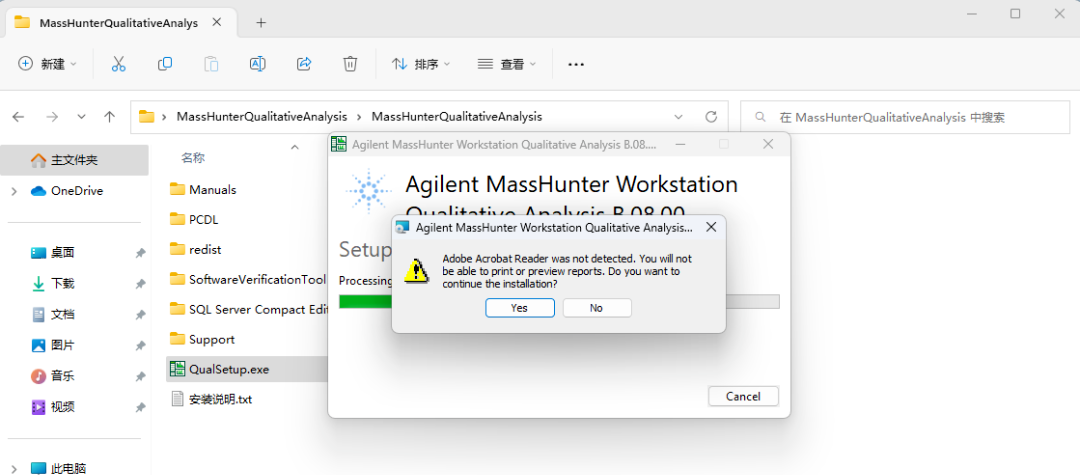Viewport: 1080px width, 475px height.
Task: Close the Agilent MassHunter Setup window
Action: coord(768,144)
